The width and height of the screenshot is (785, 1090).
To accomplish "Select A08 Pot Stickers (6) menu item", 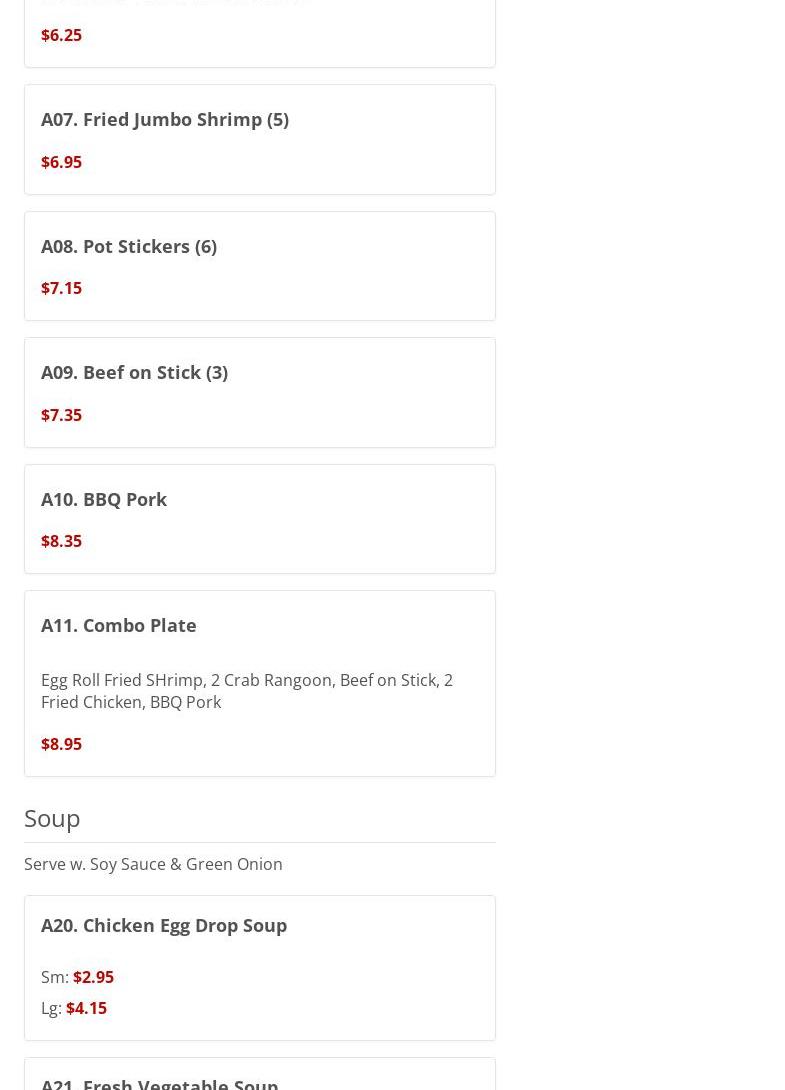I will point(129,246).
